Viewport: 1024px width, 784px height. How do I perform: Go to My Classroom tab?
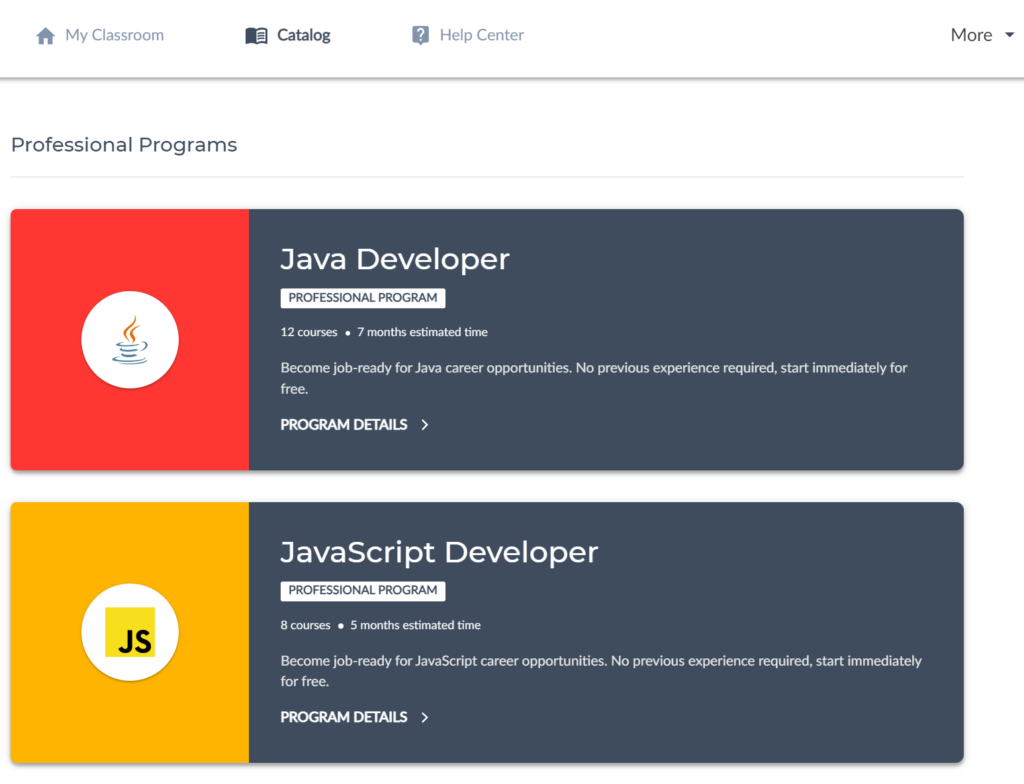[x=114, y=35]
